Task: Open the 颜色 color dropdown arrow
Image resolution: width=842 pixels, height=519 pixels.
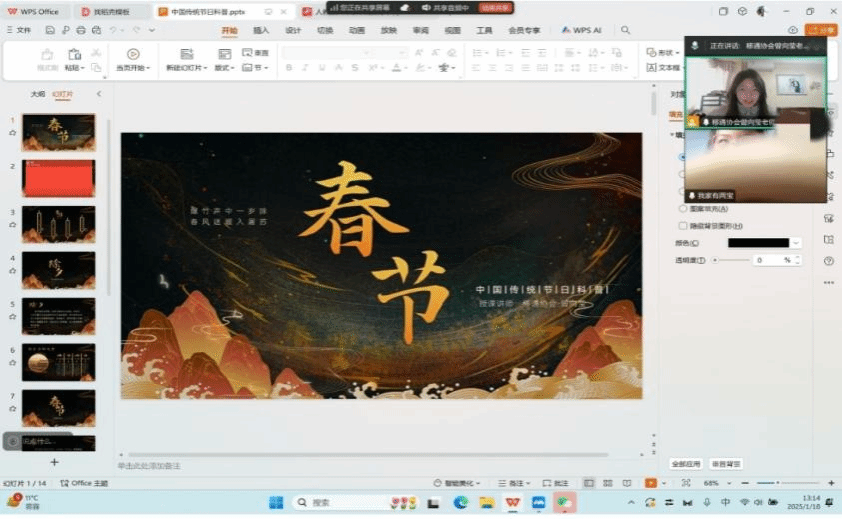Action: pos(796,243)
